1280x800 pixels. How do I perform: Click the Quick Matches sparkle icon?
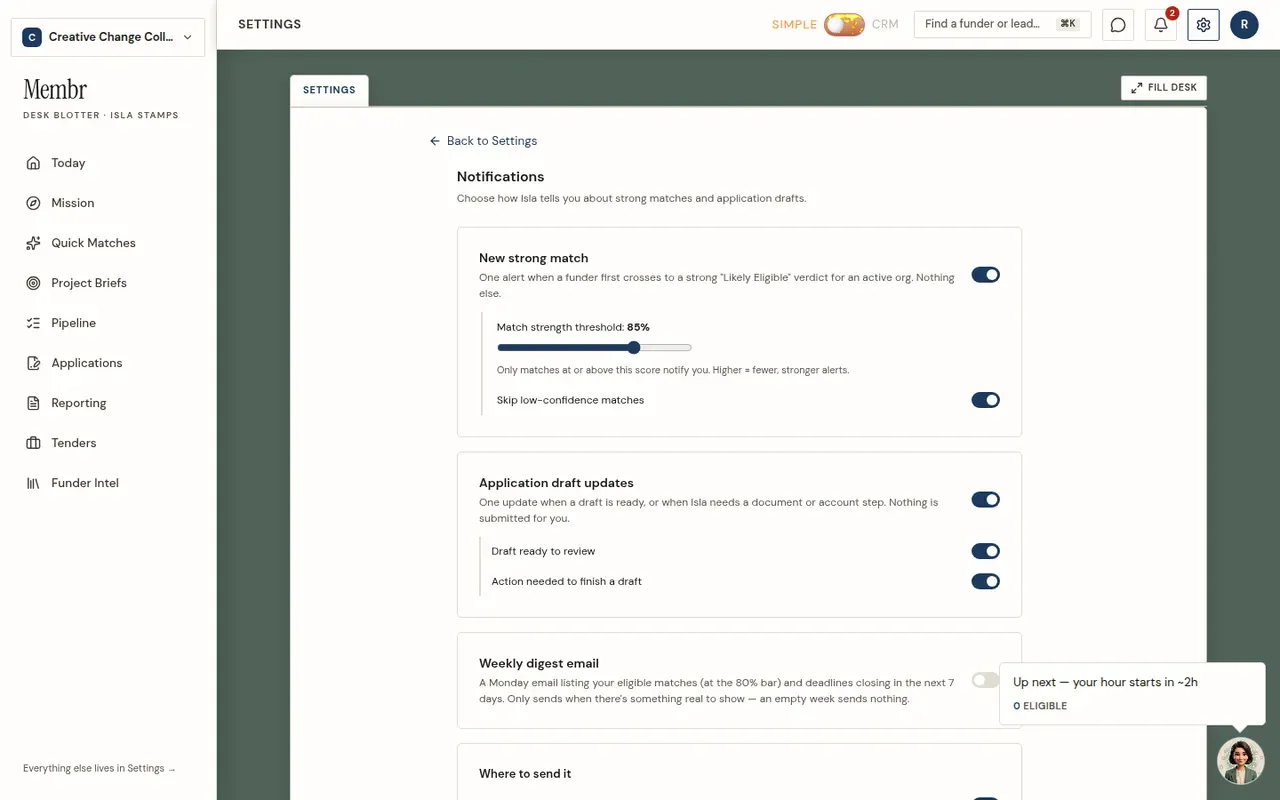pos(33,243)
